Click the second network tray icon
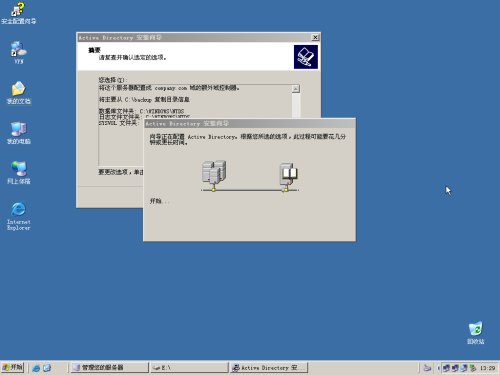Viewport: 500px width, 375px height. click(x=455, y=368)
